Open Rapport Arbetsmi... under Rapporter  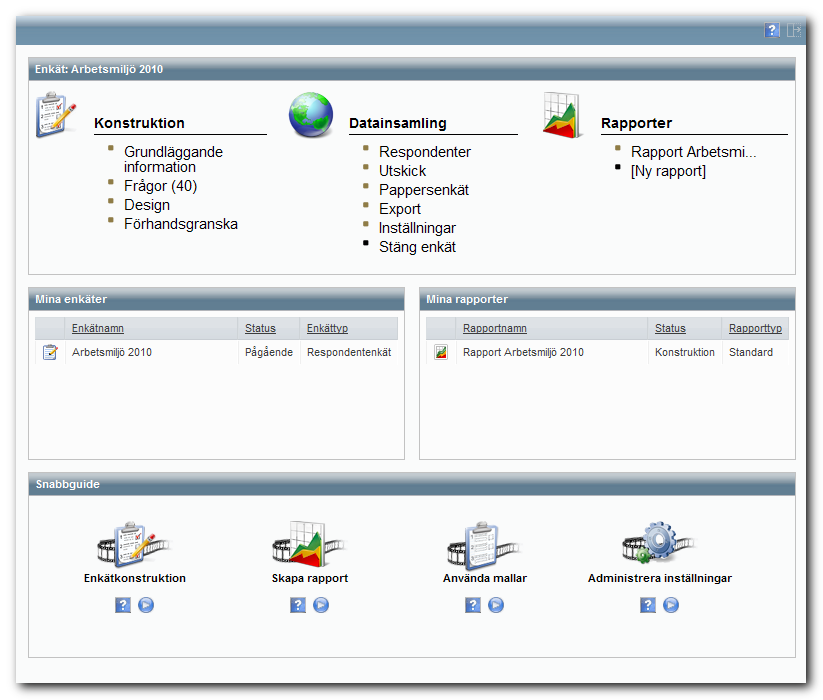(x=693, y=152)
